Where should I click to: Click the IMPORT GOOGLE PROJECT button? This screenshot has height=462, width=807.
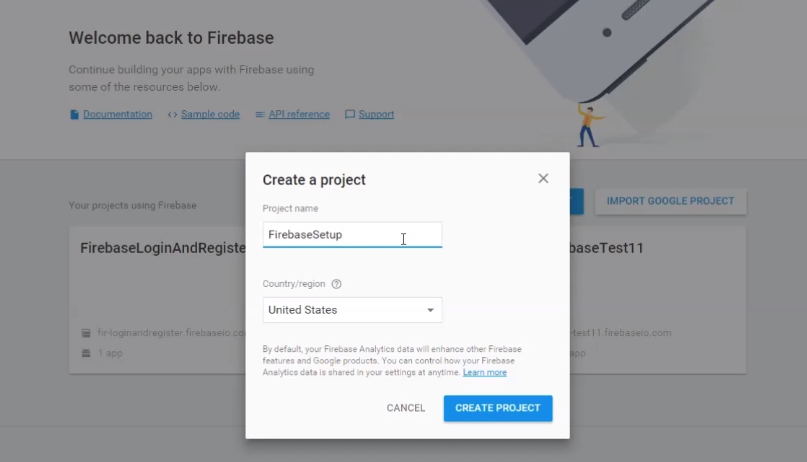pyautogui.click(x=670, y=201)
